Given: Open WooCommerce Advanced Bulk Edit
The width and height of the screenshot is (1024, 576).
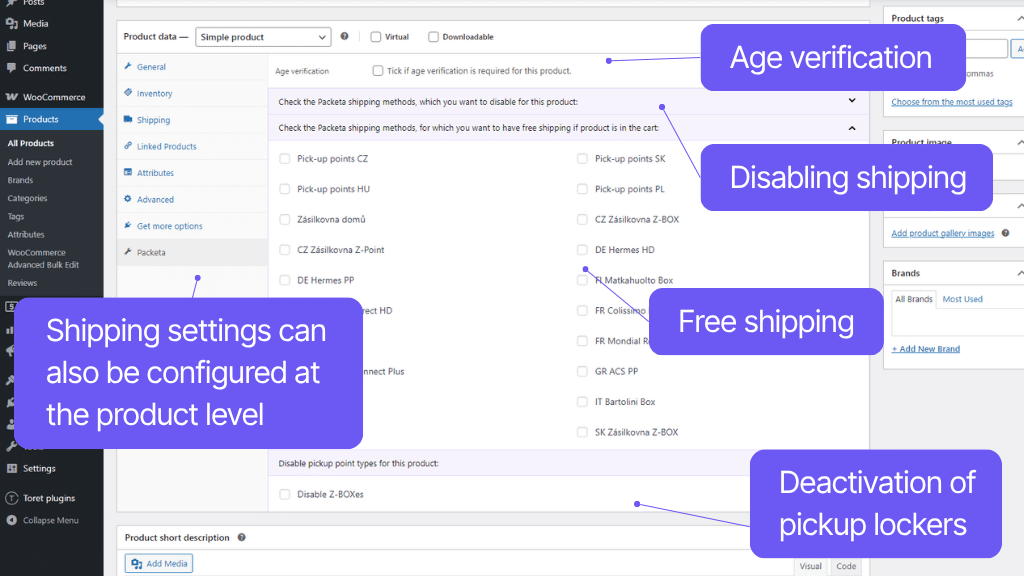Looking at the screenshot, I should (43, 259).
